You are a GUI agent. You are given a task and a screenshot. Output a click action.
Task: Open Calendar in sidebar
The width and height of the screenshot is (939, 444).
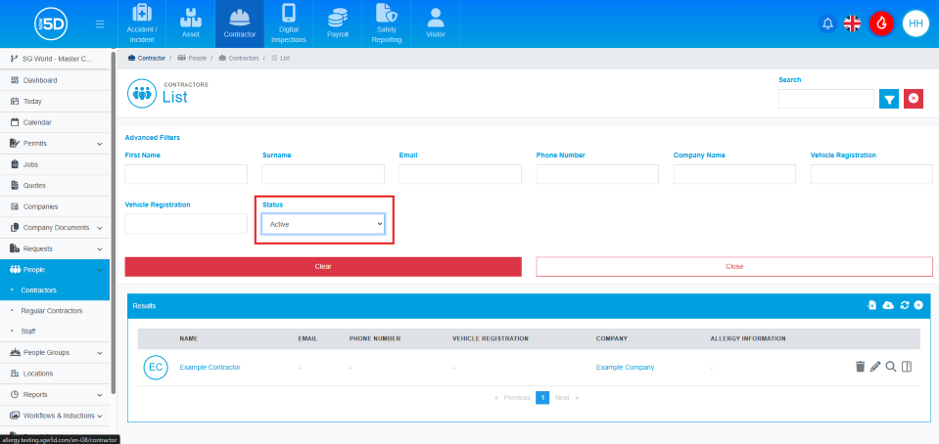55,122
